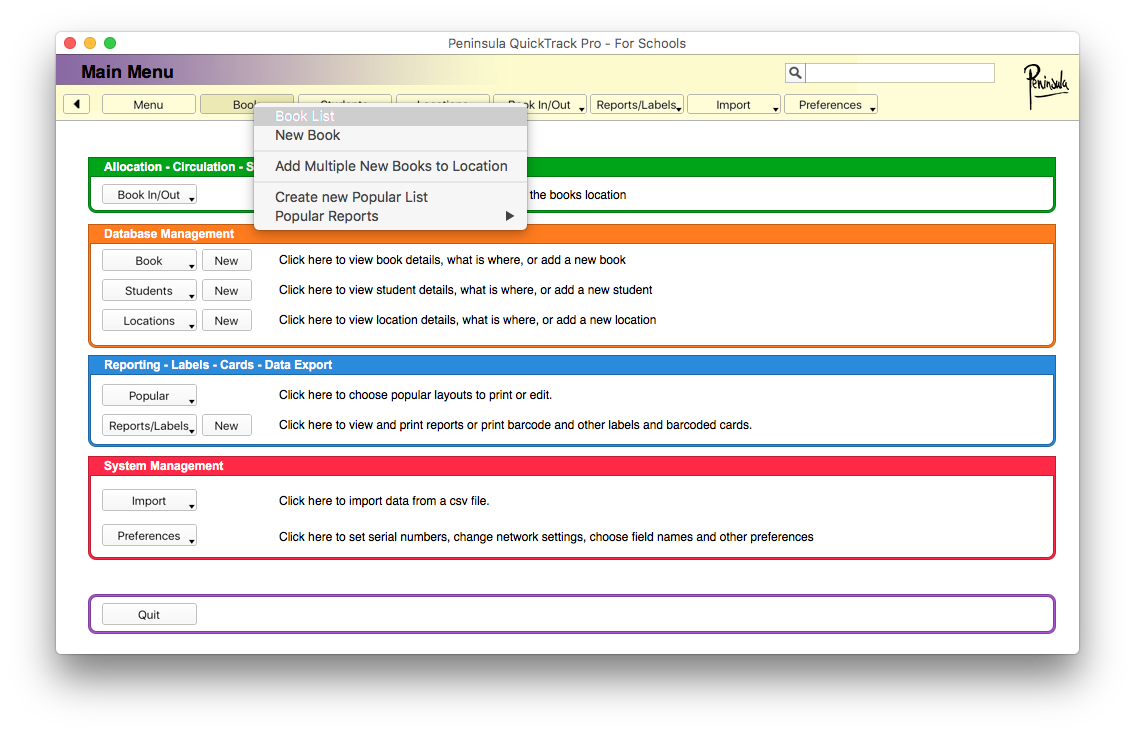1135x734 pixels.
Task: Open Reports/Labels dropdown in Reporting section
Action: [149, 426]
